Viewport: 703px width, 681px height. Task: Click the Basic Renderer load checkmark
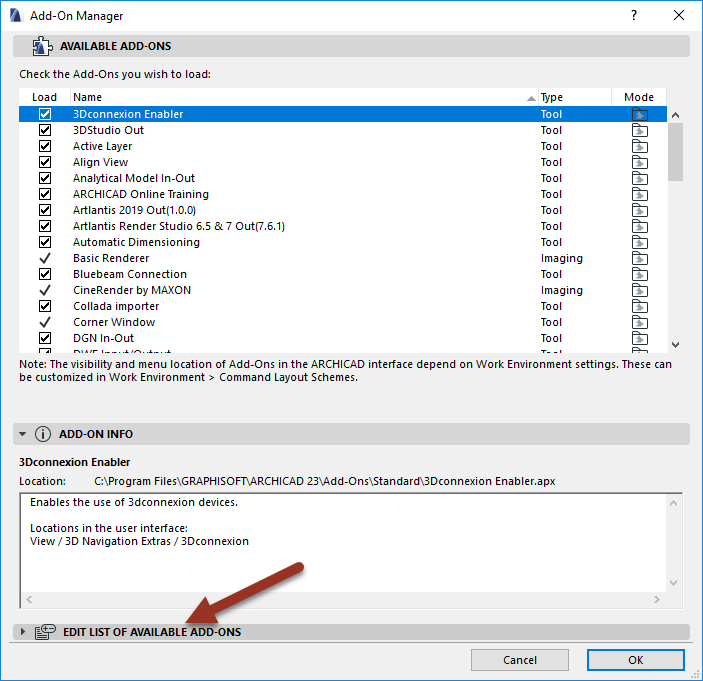pos(45,258)
